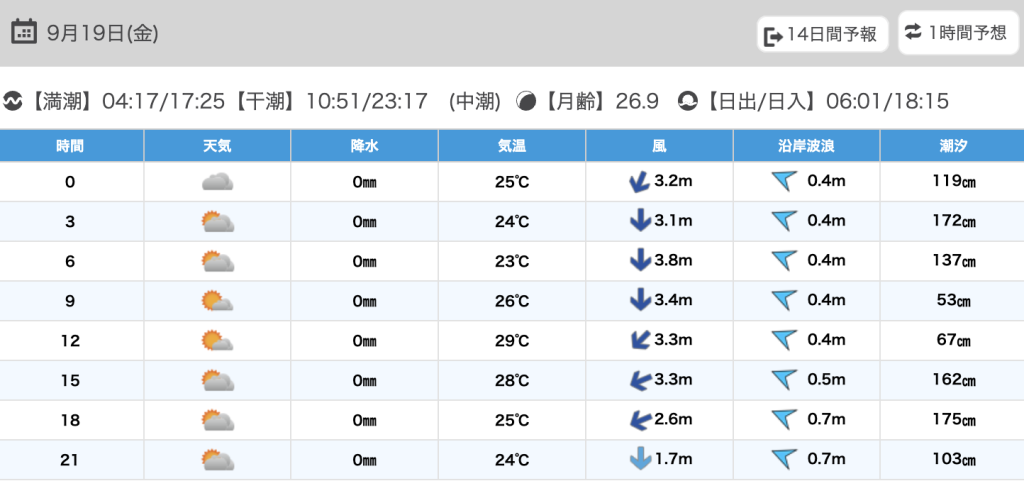The image size is (1024, 481).
Task: Click the wind direction arrow showing 3.2m
Action: (x=638, y=182)
